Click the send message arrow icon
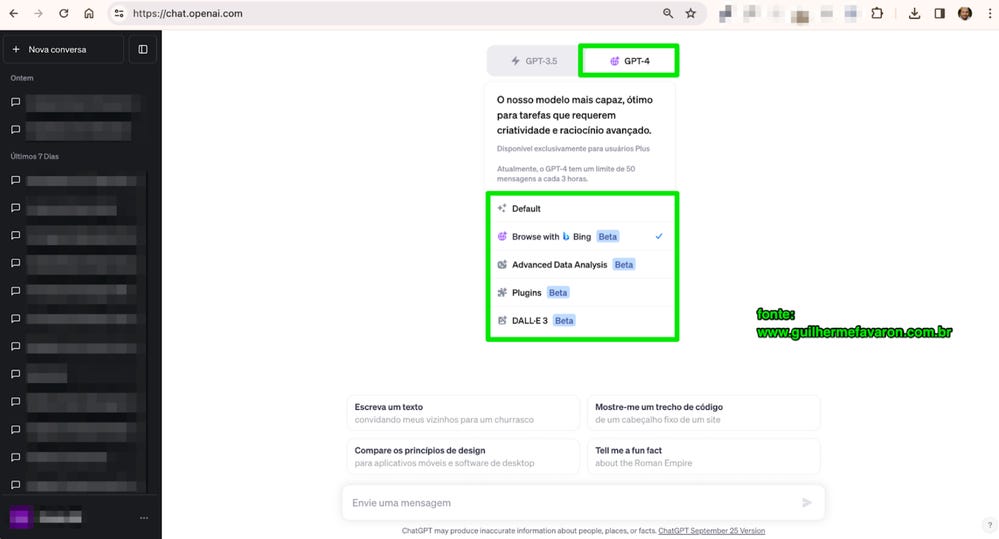This screenshot has width=999, height=539. [807, 503]
